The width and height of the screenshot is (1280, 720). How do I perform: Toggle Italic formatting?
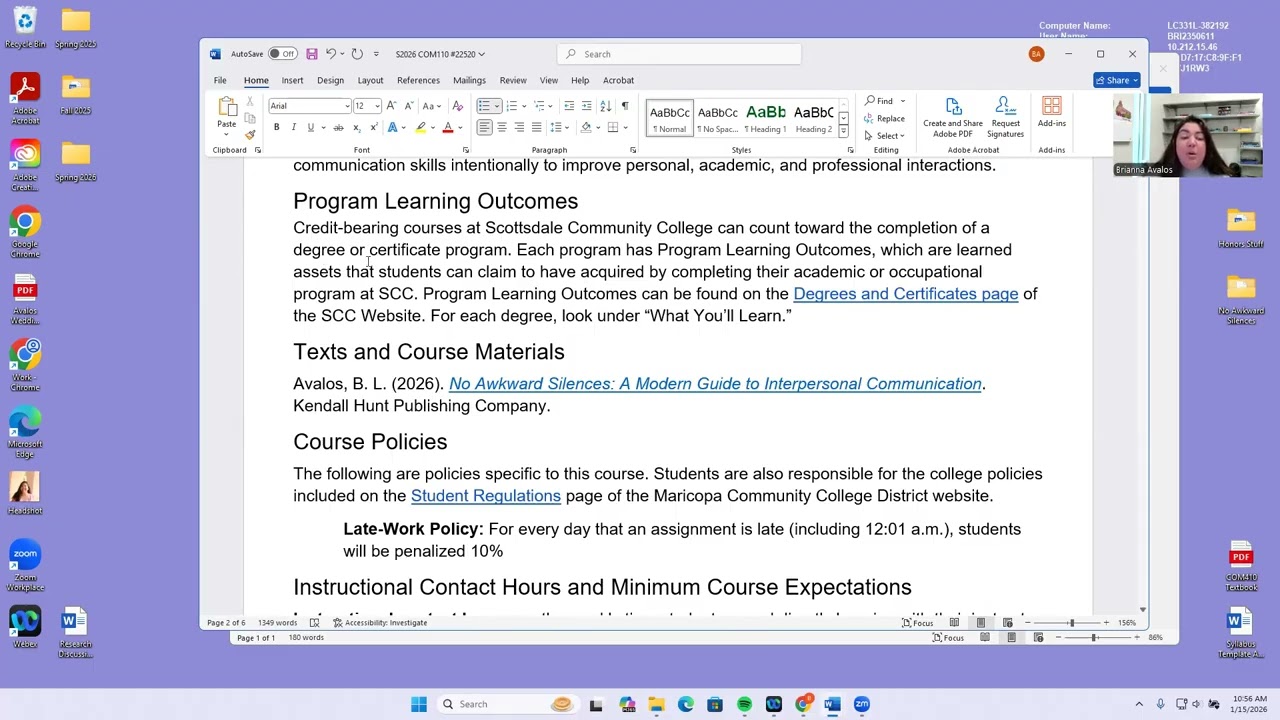[x=293, y=127]
